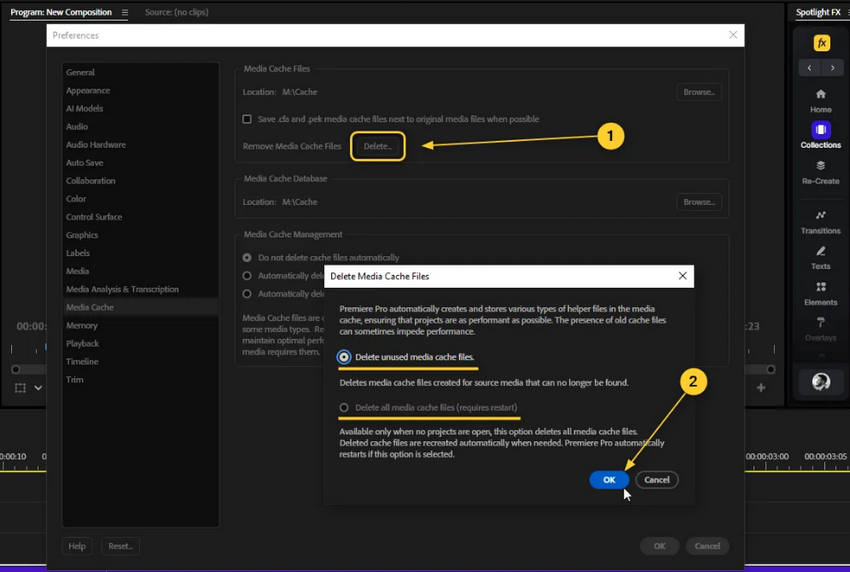This screenshot has height=572, width=850.
Task: Open Collections in Spotlight FX
Action: pos(820,136)
